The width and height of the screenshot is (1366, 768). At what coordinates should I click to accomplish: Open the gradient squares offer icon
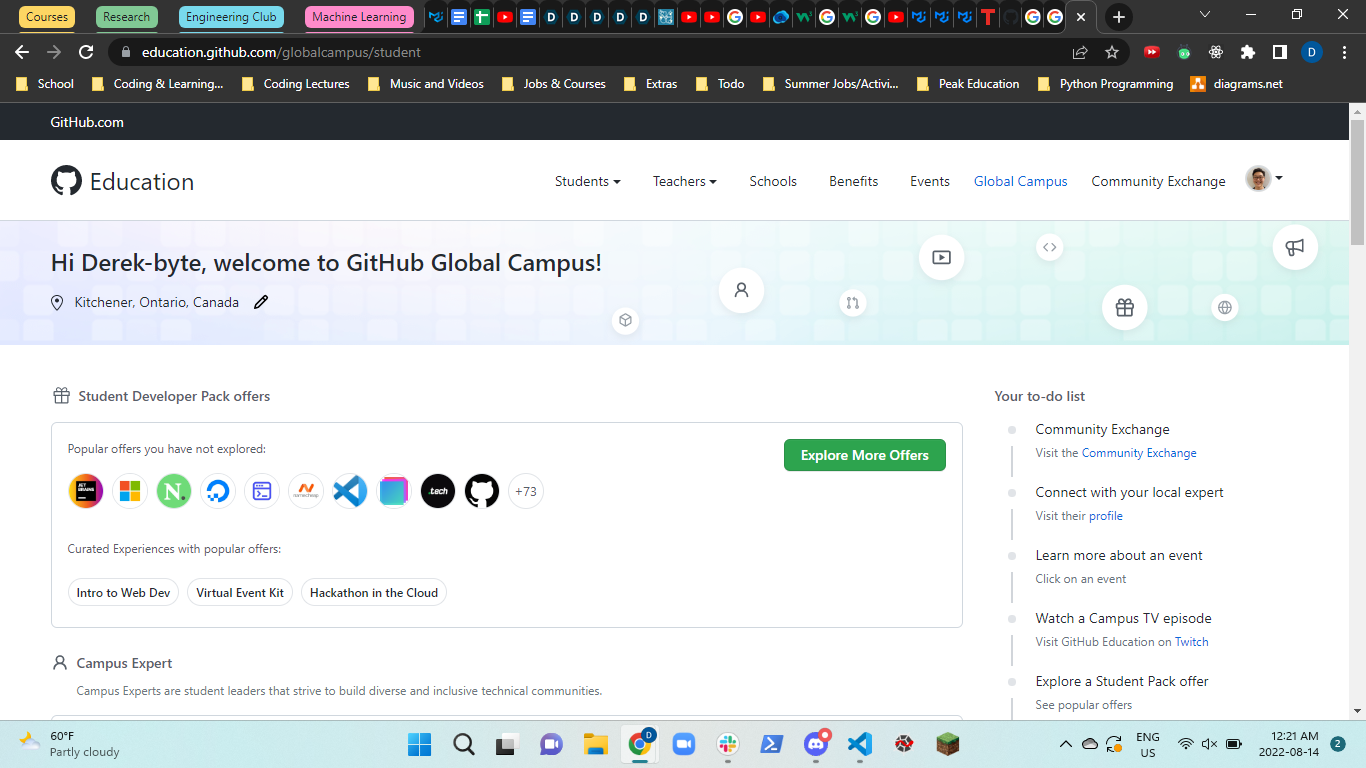pyautogui.click(x=394, y=491)
